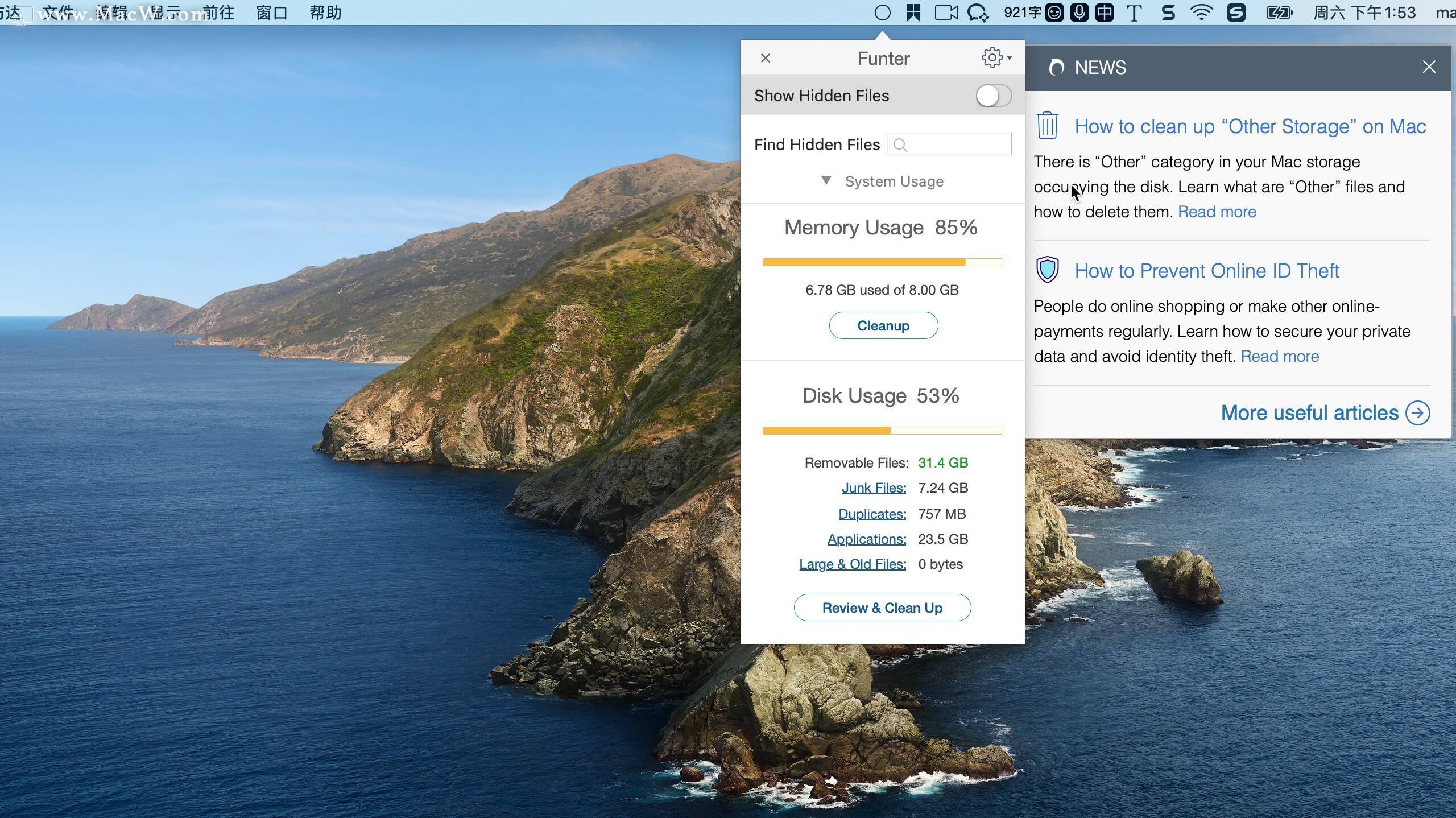
Task: Collapse the System Usage section
Action: 826,181
